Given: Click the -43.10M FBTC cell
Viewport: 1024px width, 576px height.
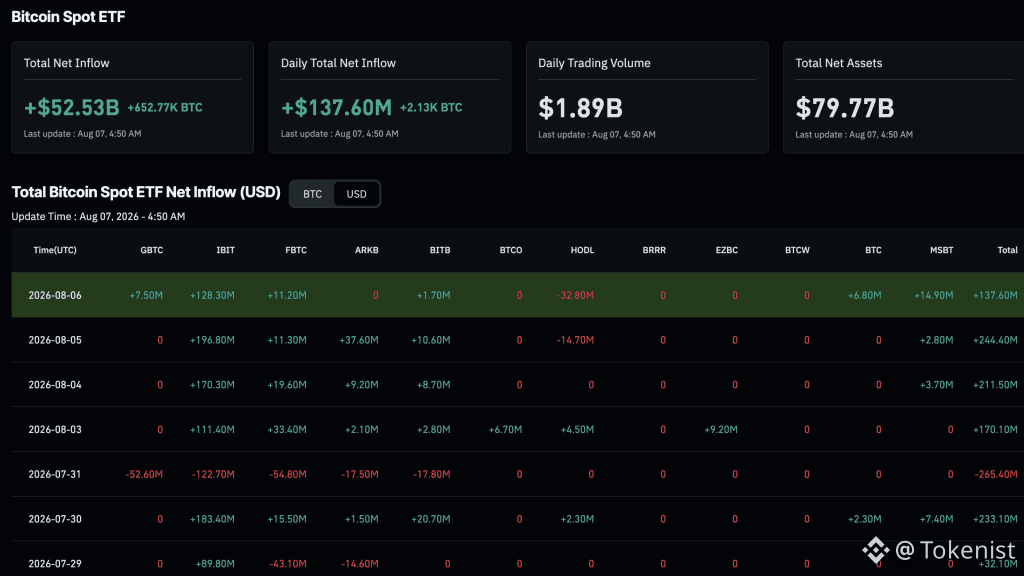Looking at the screenshot, I should pyautogui.click(x=288, y=564).
